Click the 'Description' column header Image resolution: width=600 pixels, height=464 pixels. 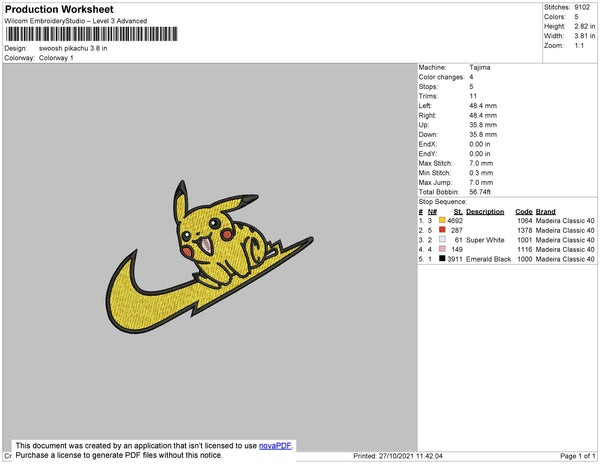pos(485,212)
